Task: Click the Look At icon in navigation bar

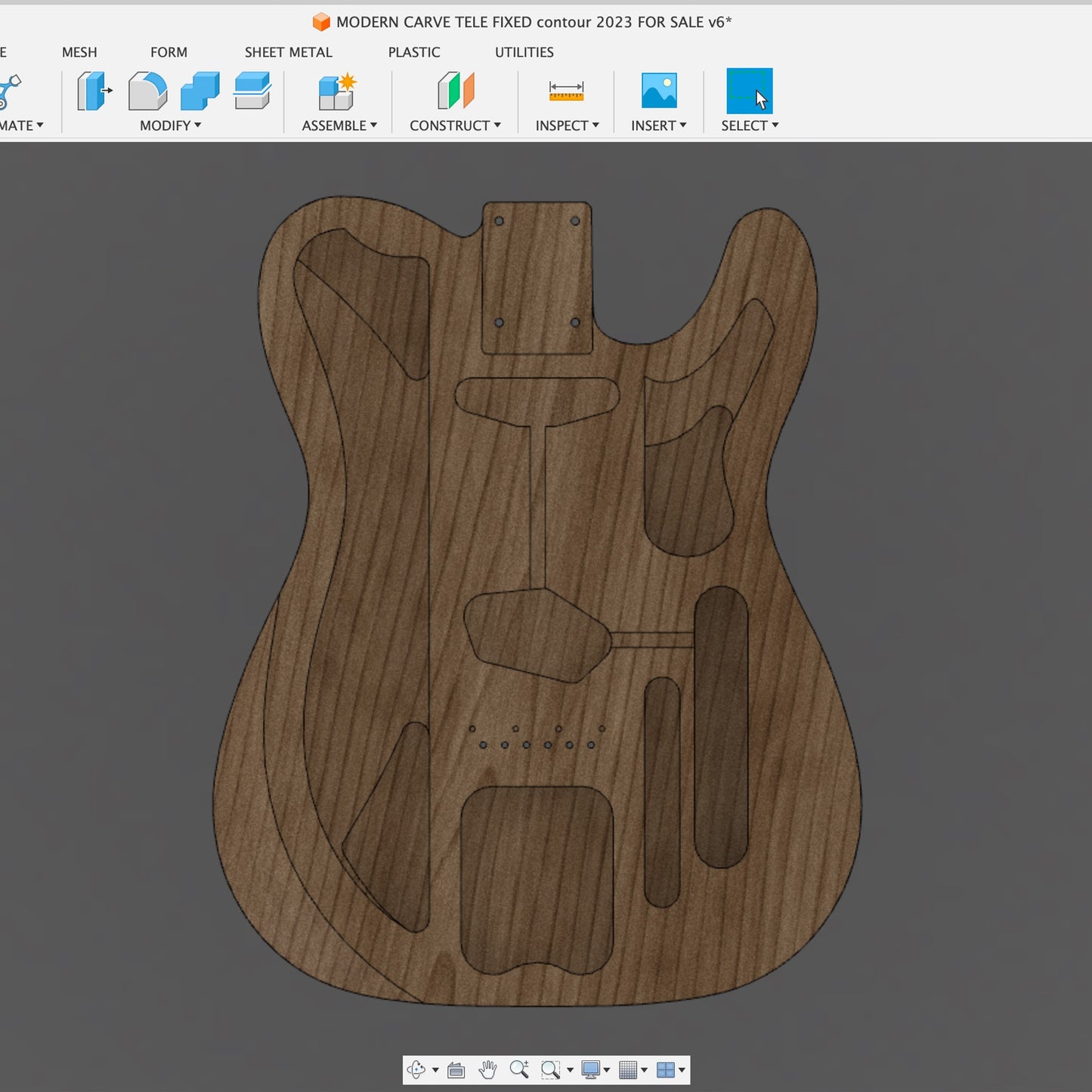Action: (456, 1069)
